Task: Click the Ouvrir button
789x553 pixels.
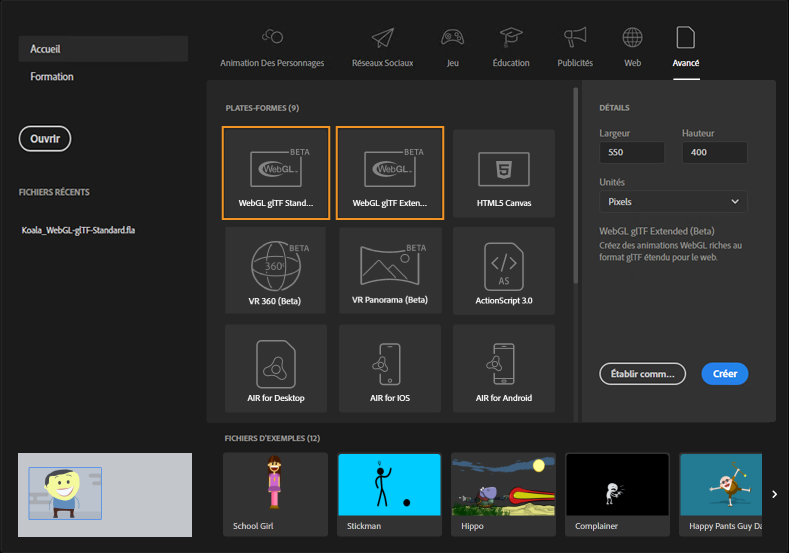Action: [45, 138]
